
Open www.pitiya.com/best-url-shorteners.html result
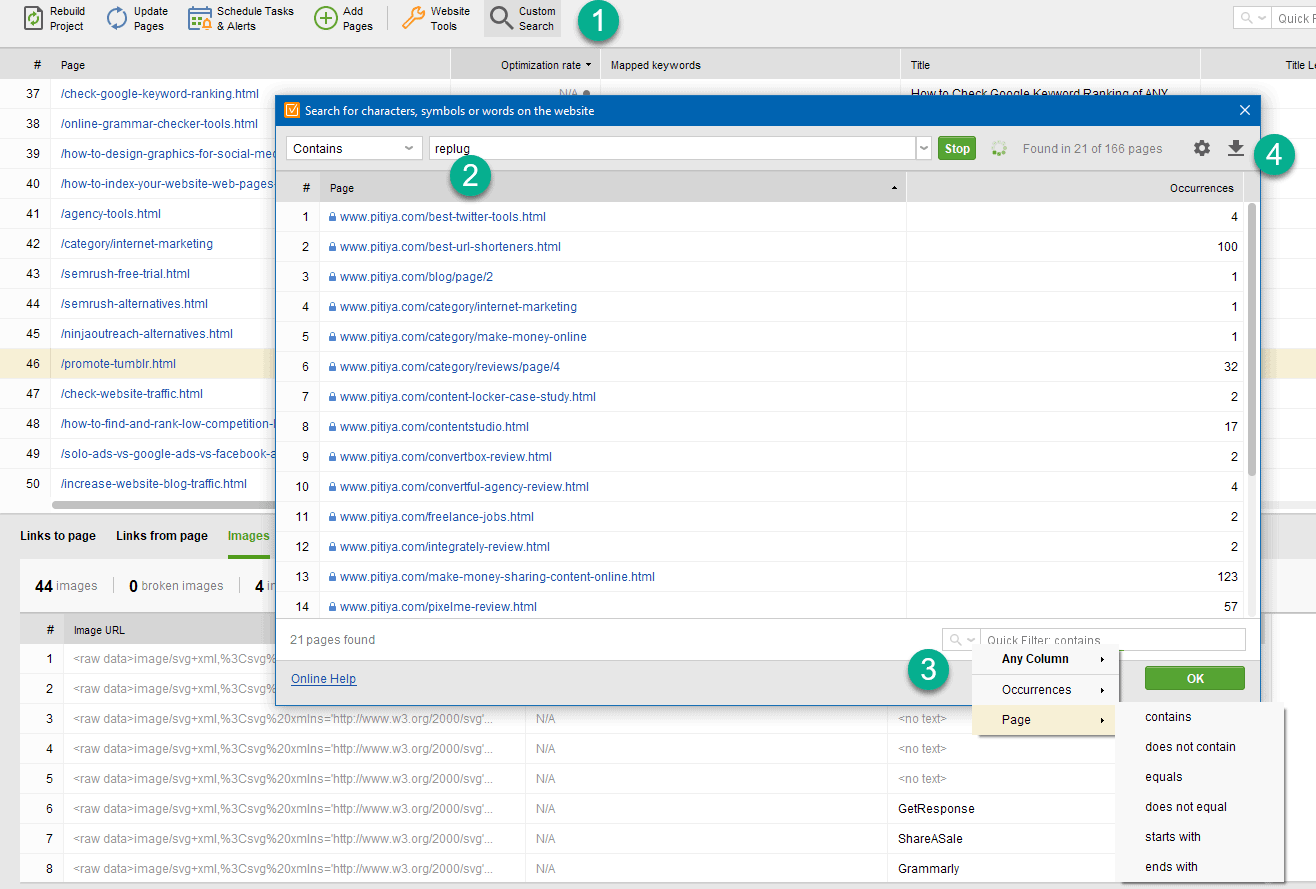[448, 247]
